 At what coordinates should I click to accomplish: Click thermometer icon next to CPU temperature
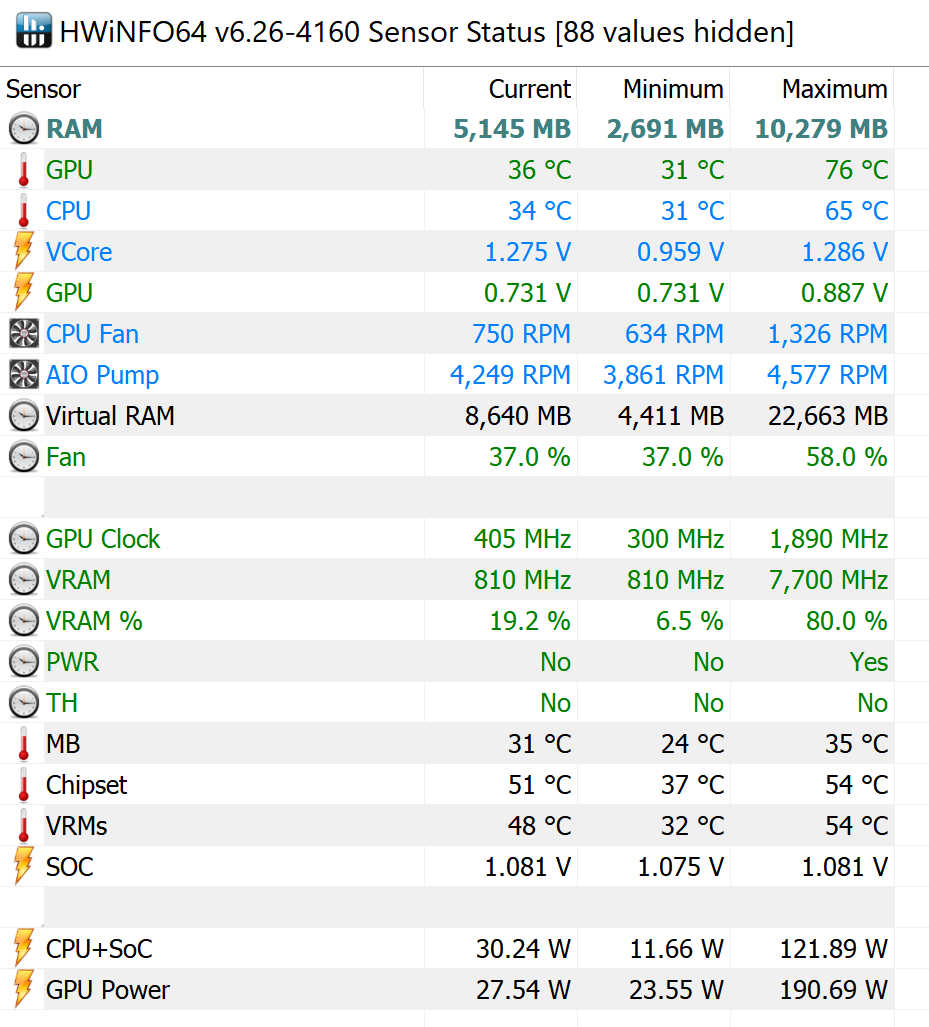pos(24,211)
